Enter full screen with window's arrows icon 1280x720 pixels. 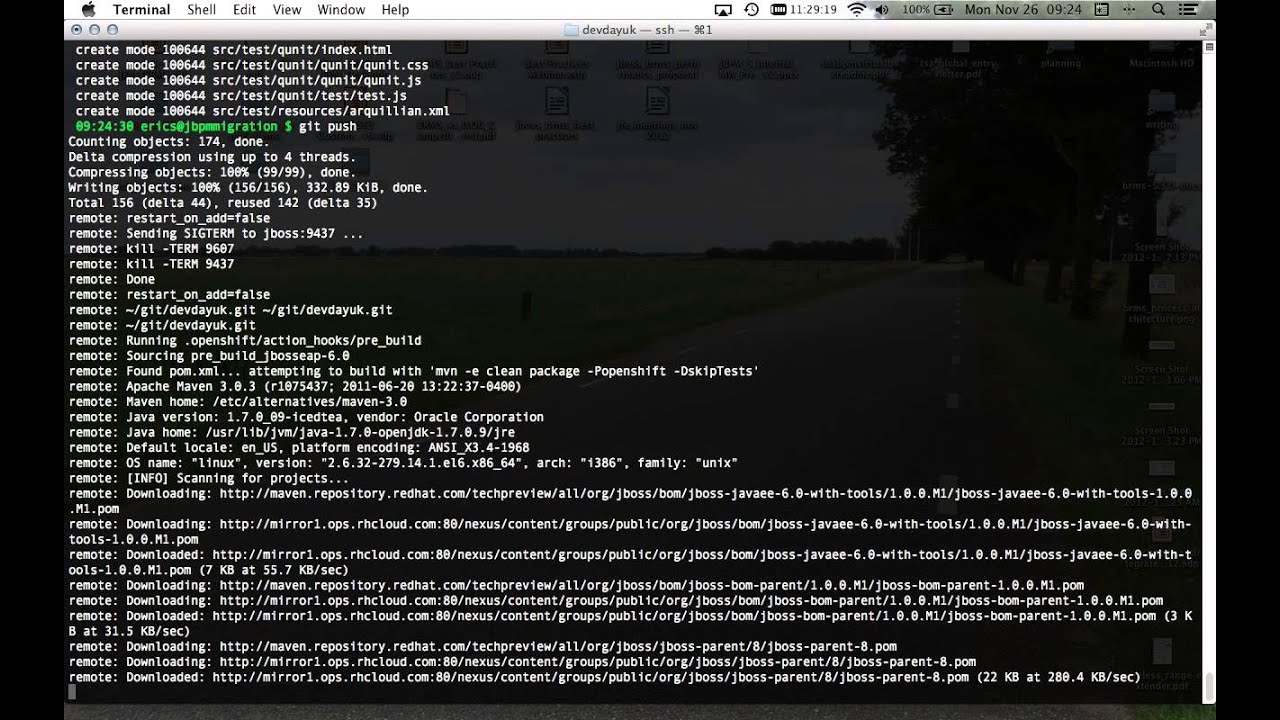(1204, 30)
